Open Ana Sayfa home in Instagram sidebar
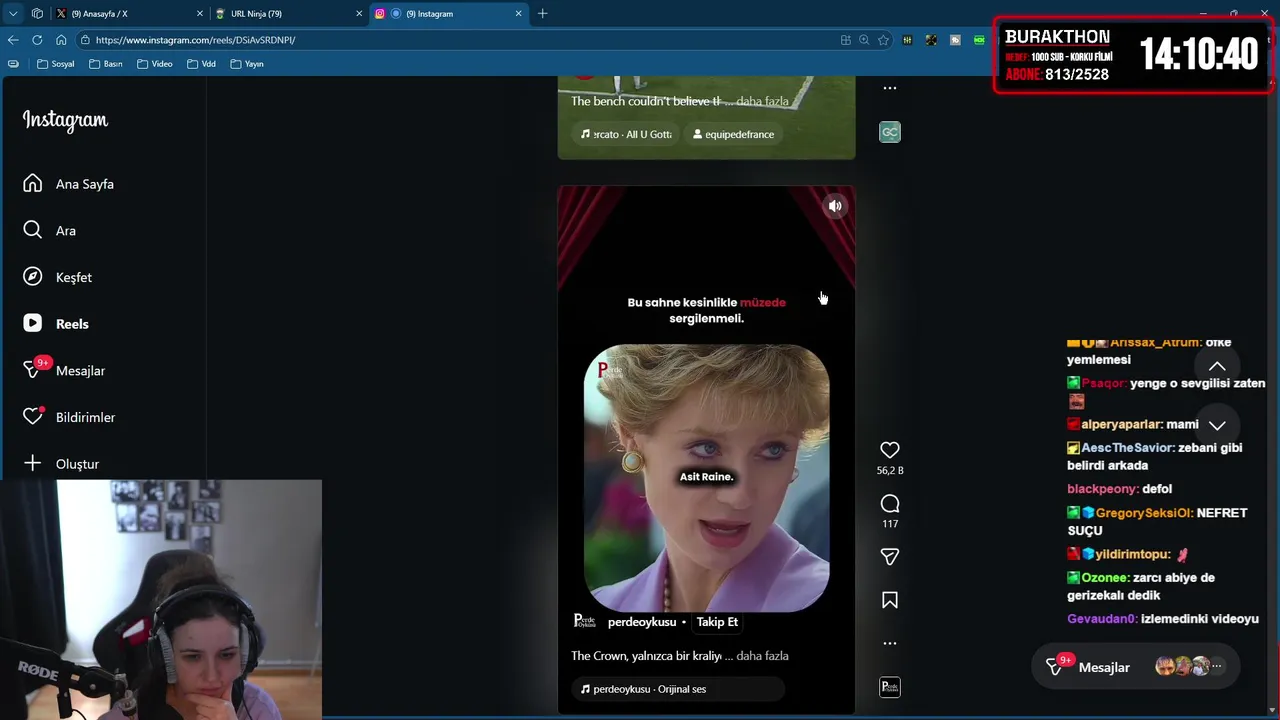 tap(68, 184)
